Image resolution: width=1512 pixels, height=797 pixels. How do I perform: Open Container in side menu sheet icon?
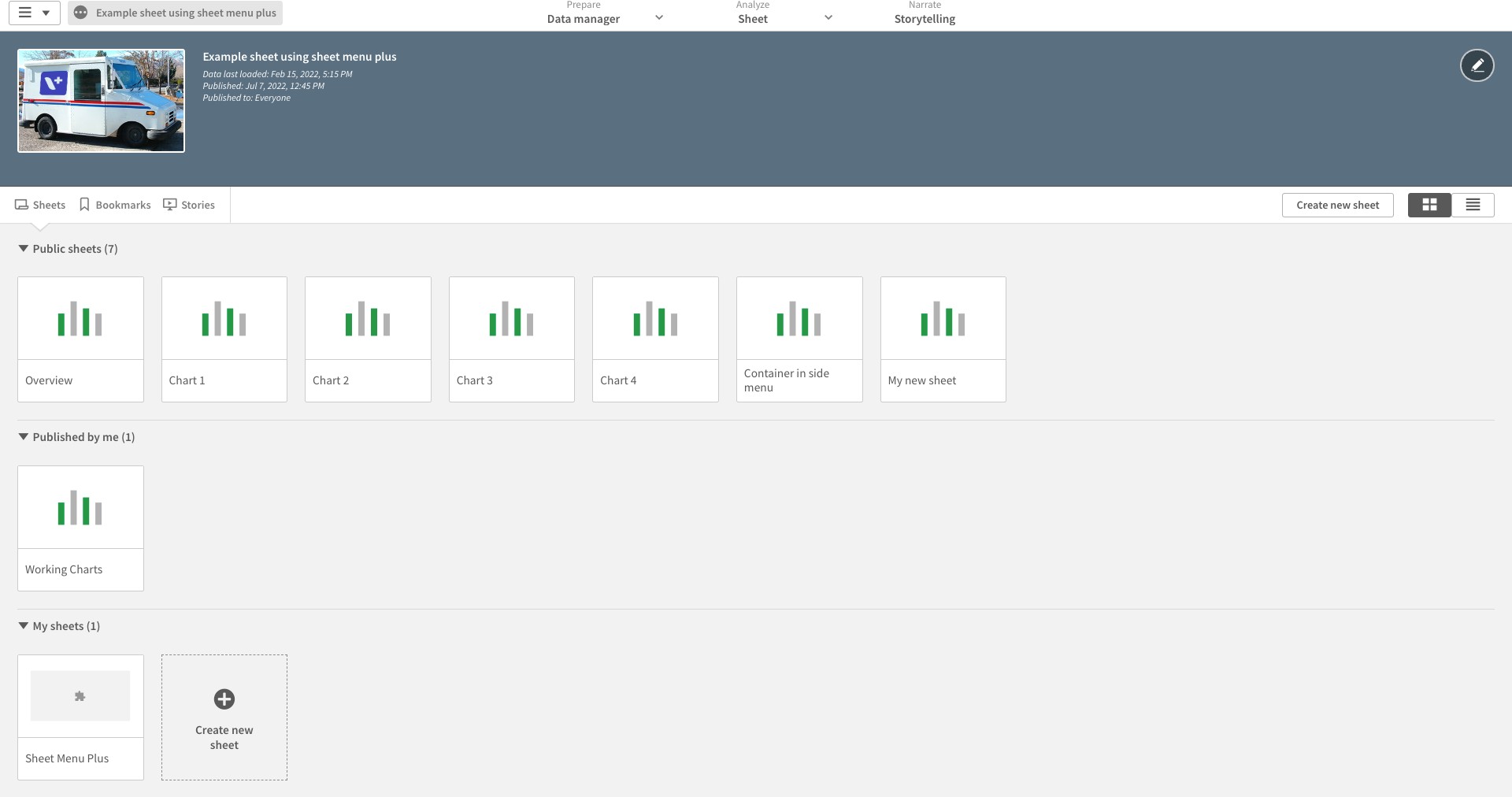click(799, 318)
